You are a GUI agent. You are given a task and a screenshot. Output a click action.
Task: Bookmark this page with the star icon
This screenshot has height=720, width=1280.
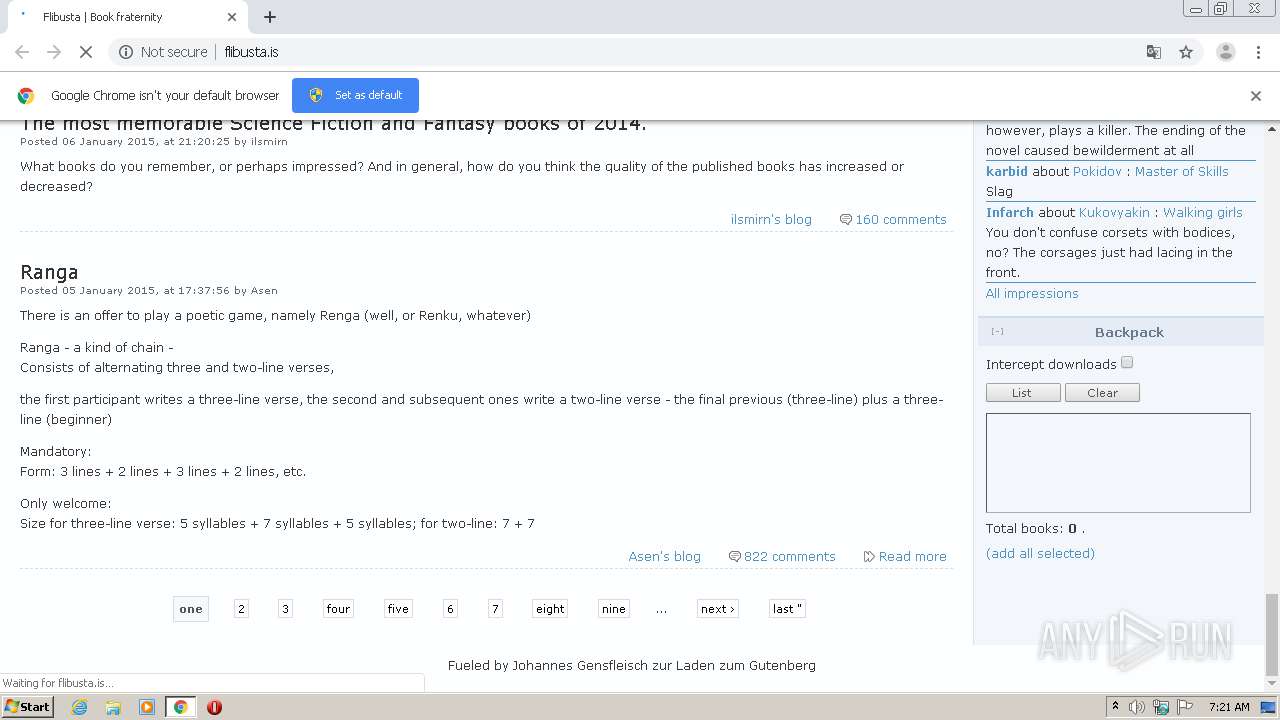click(x=1186, y=52)
